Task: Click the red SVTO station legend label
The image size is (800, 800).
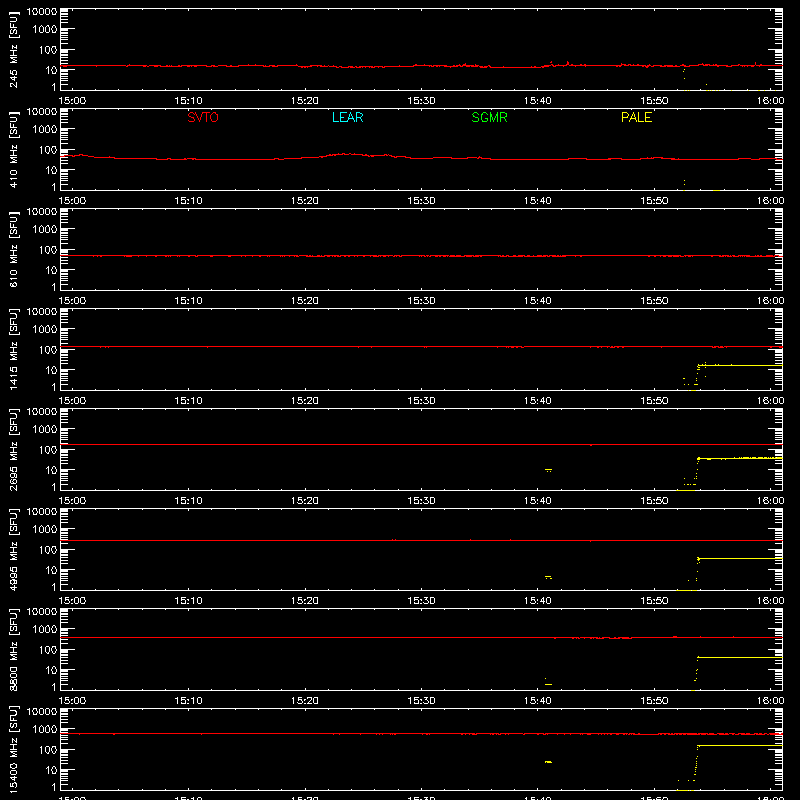Action: coord(203,117)
